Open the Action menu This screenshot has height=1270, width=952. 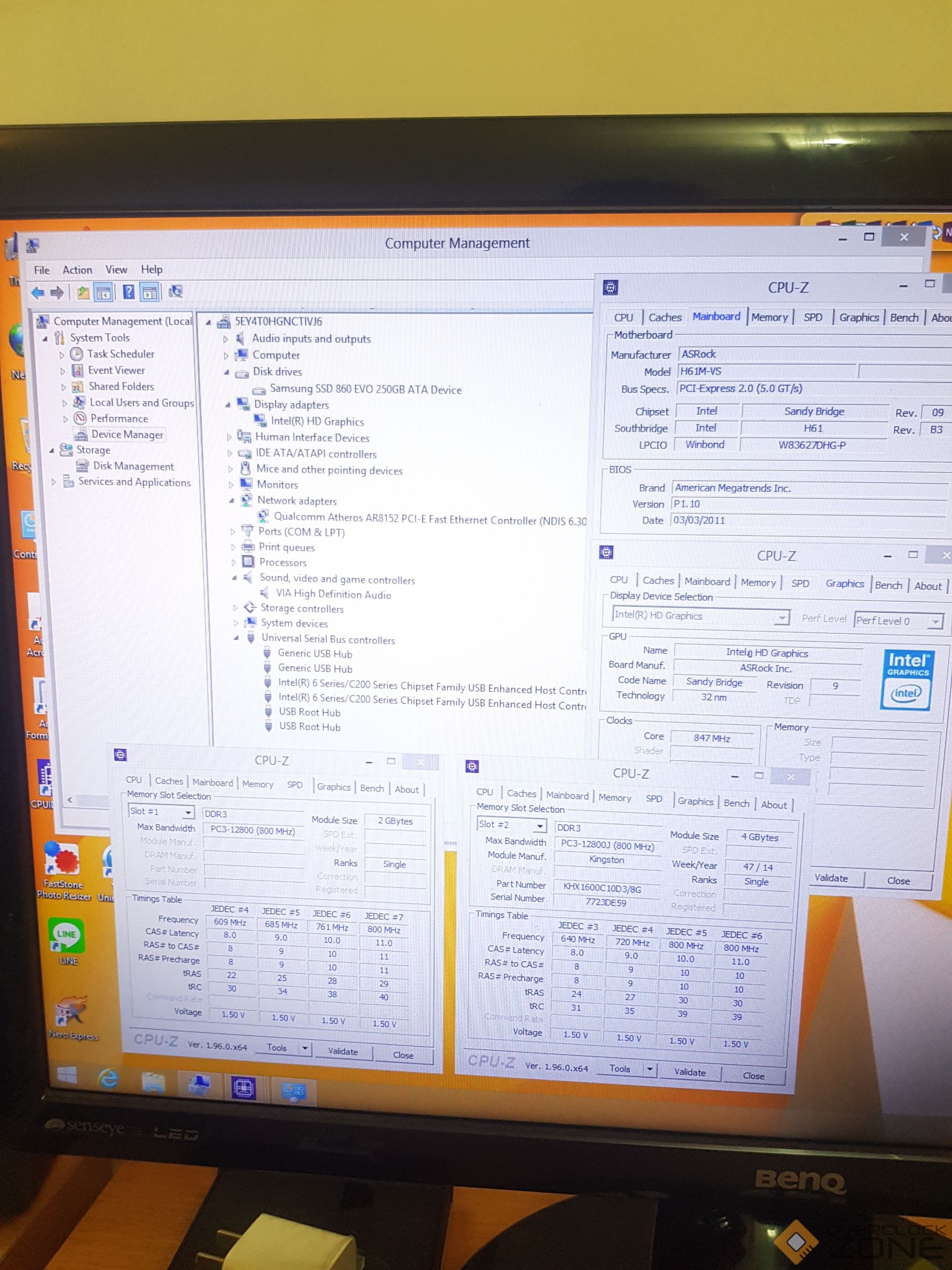tap(77, 270)
